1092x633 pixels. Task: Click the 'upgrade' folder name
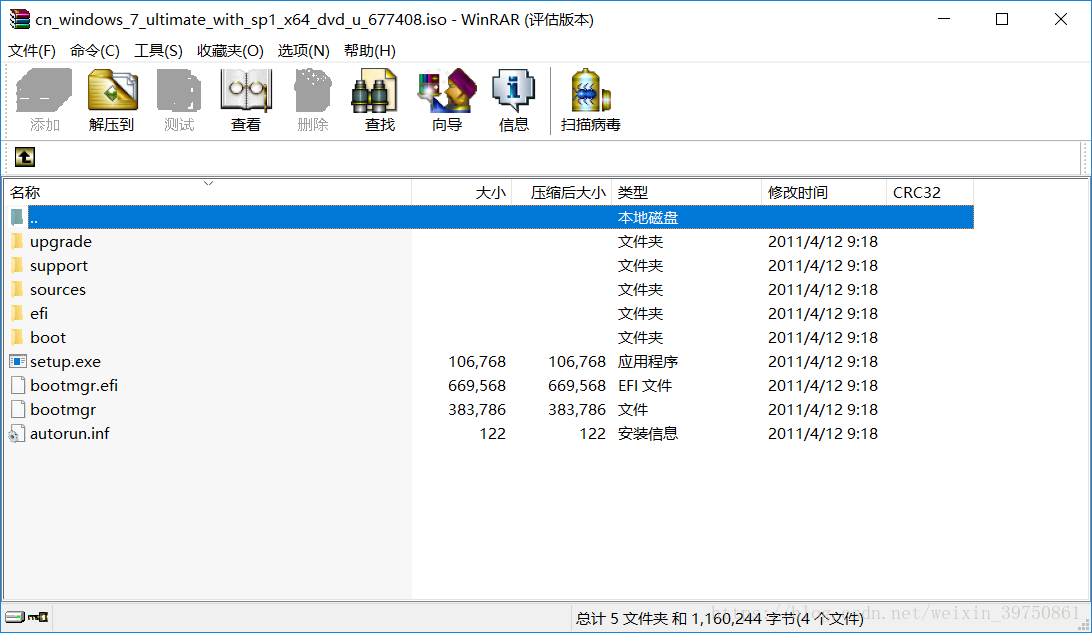pos(61,242)
